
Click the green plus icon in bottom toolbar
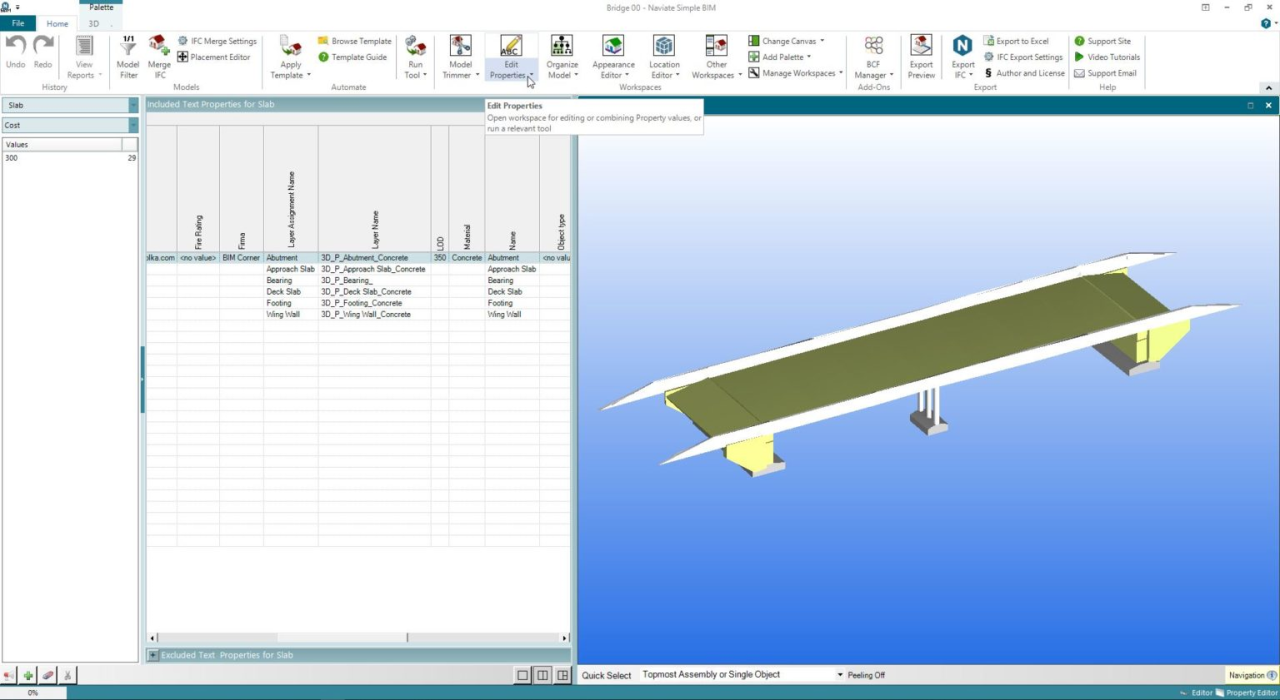coord(28,676)
